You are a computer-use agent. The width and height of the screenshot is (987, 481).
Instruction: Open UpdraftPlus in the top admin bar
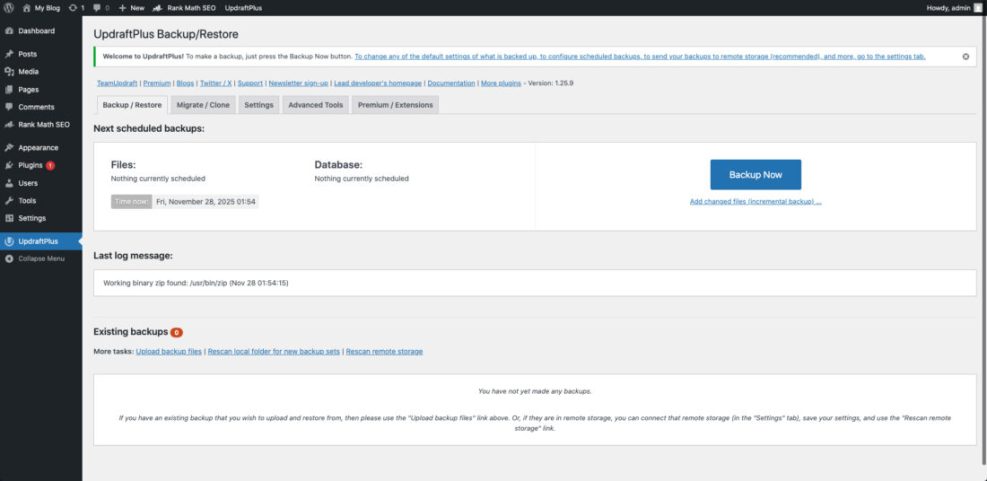click(244, 8)
